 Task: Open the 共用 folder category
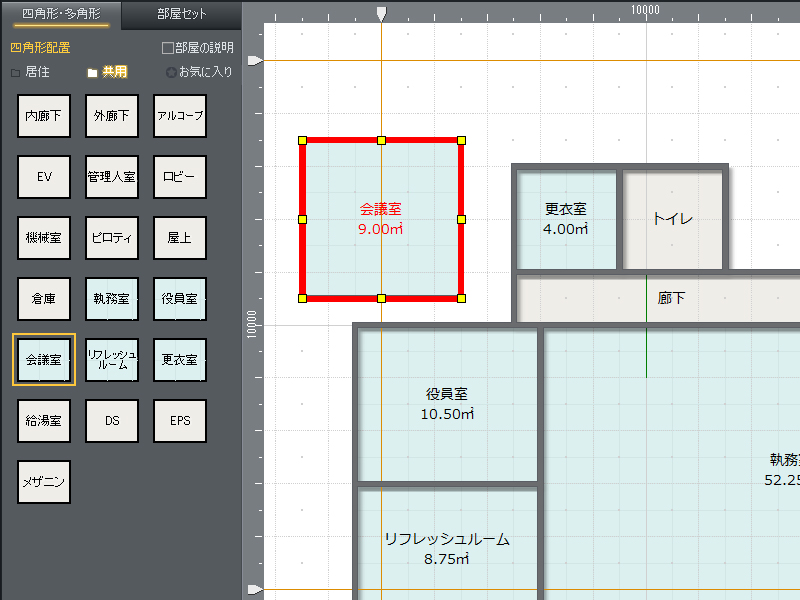point(107,72)
